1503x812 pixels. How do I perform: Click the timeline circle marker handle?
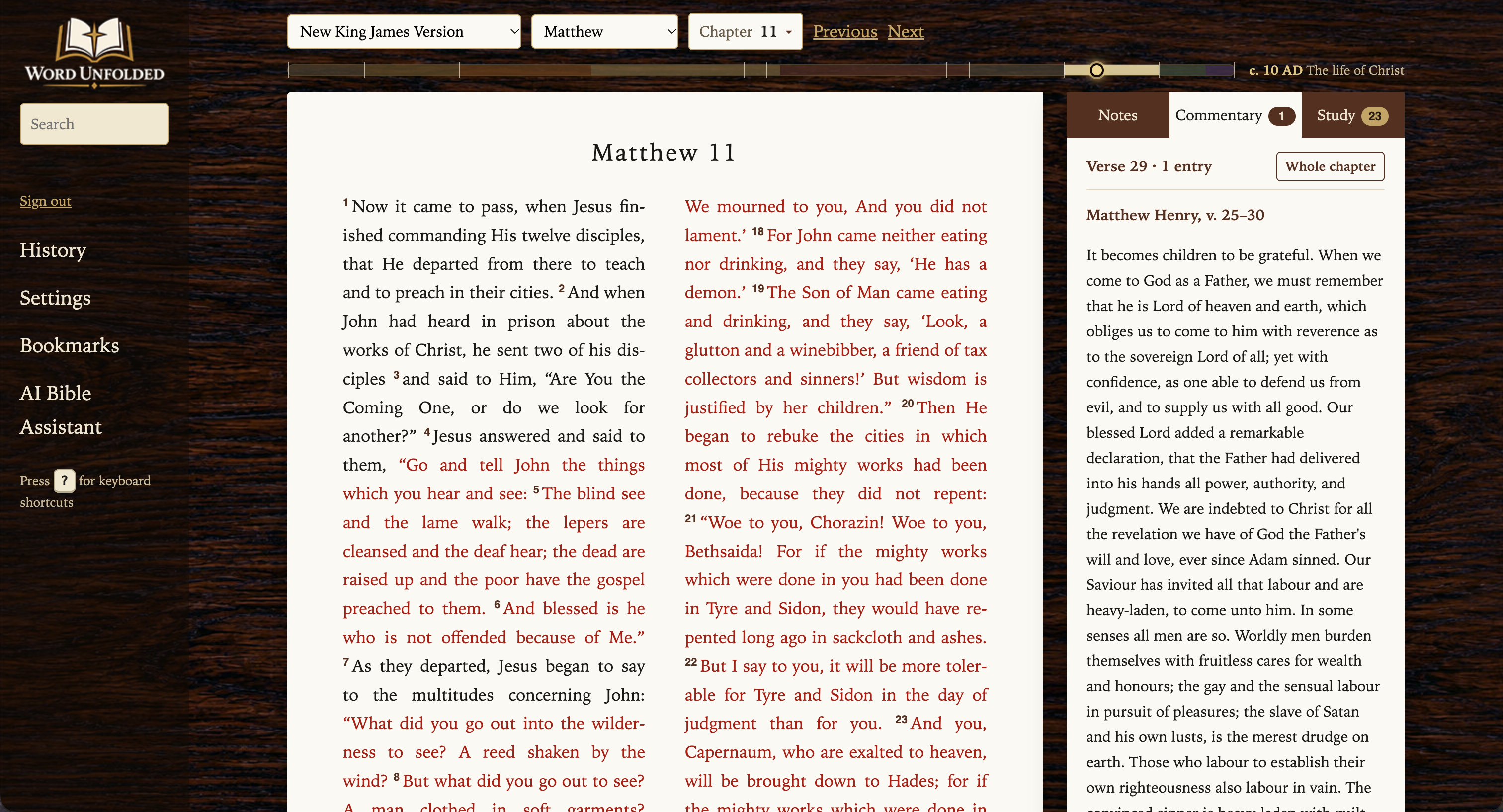[x=1096, y=70]
